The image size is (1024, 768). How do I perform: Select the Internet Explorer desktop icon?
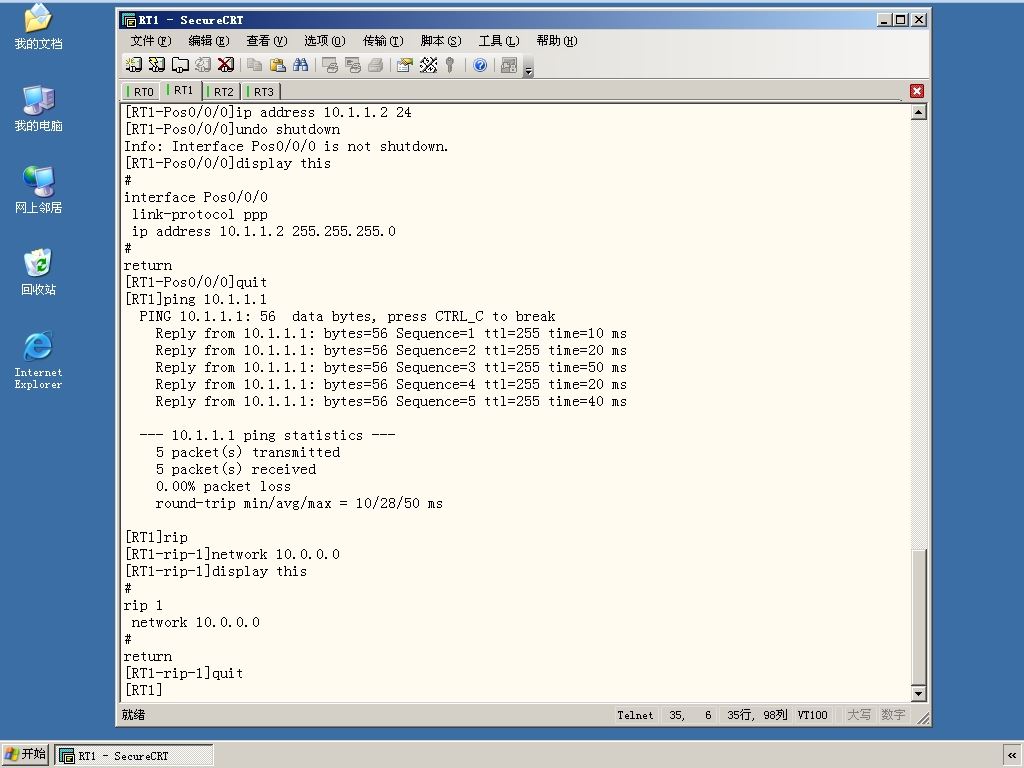39,360
